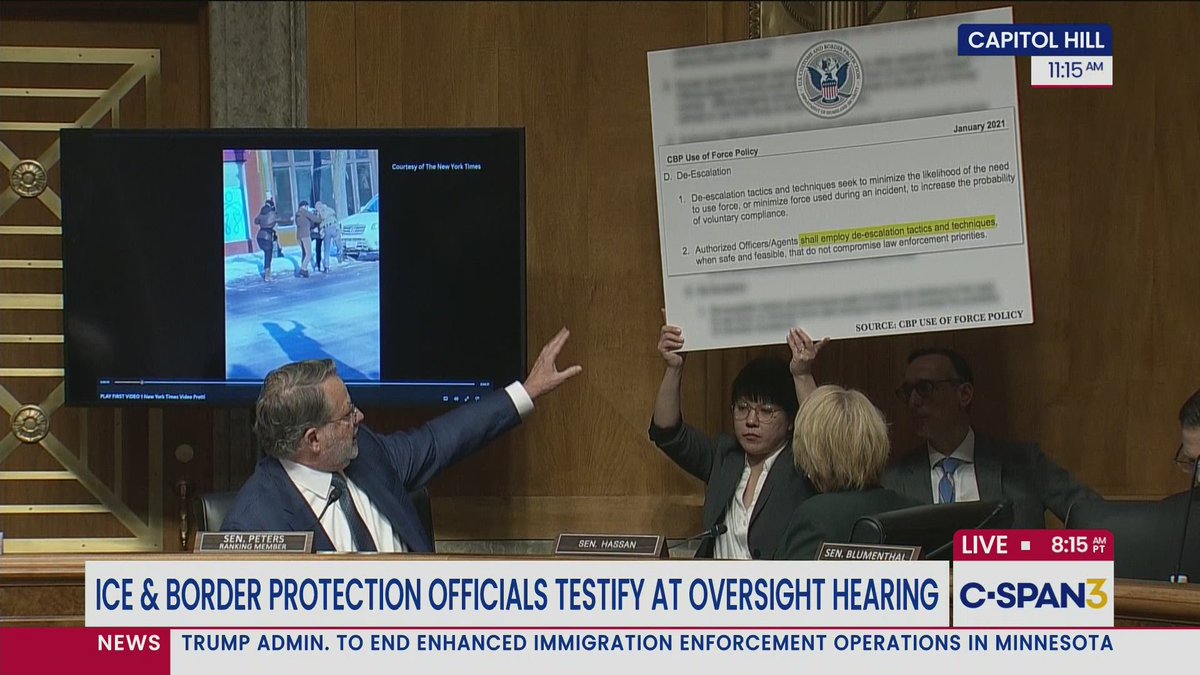The width and height of the screenshot is (1200, 675).
Task: Click the SEN. BLUMENTHAL nameplate
Action: tap(868, 552)
